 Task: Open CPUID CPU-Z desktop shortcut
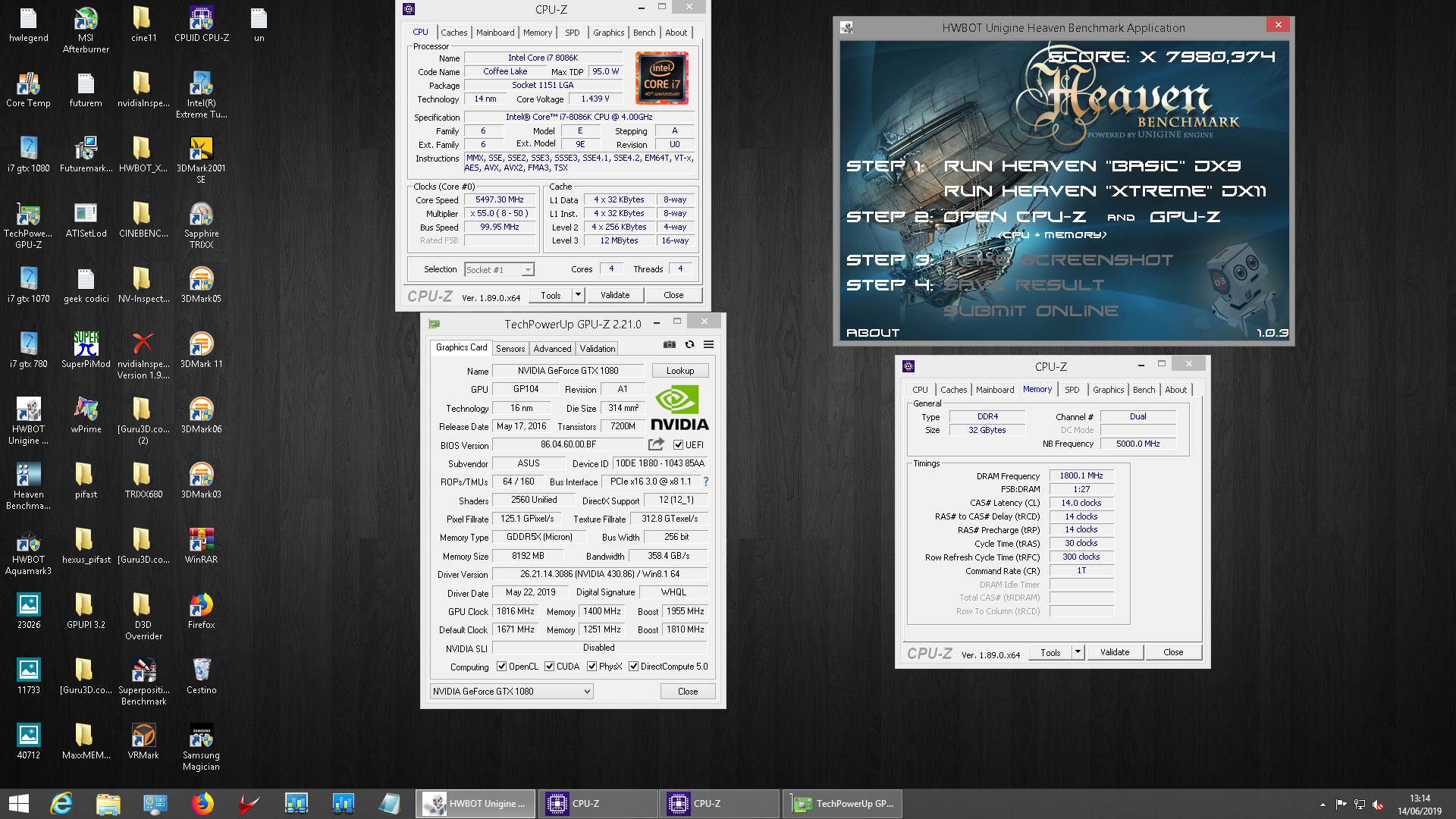201,24
